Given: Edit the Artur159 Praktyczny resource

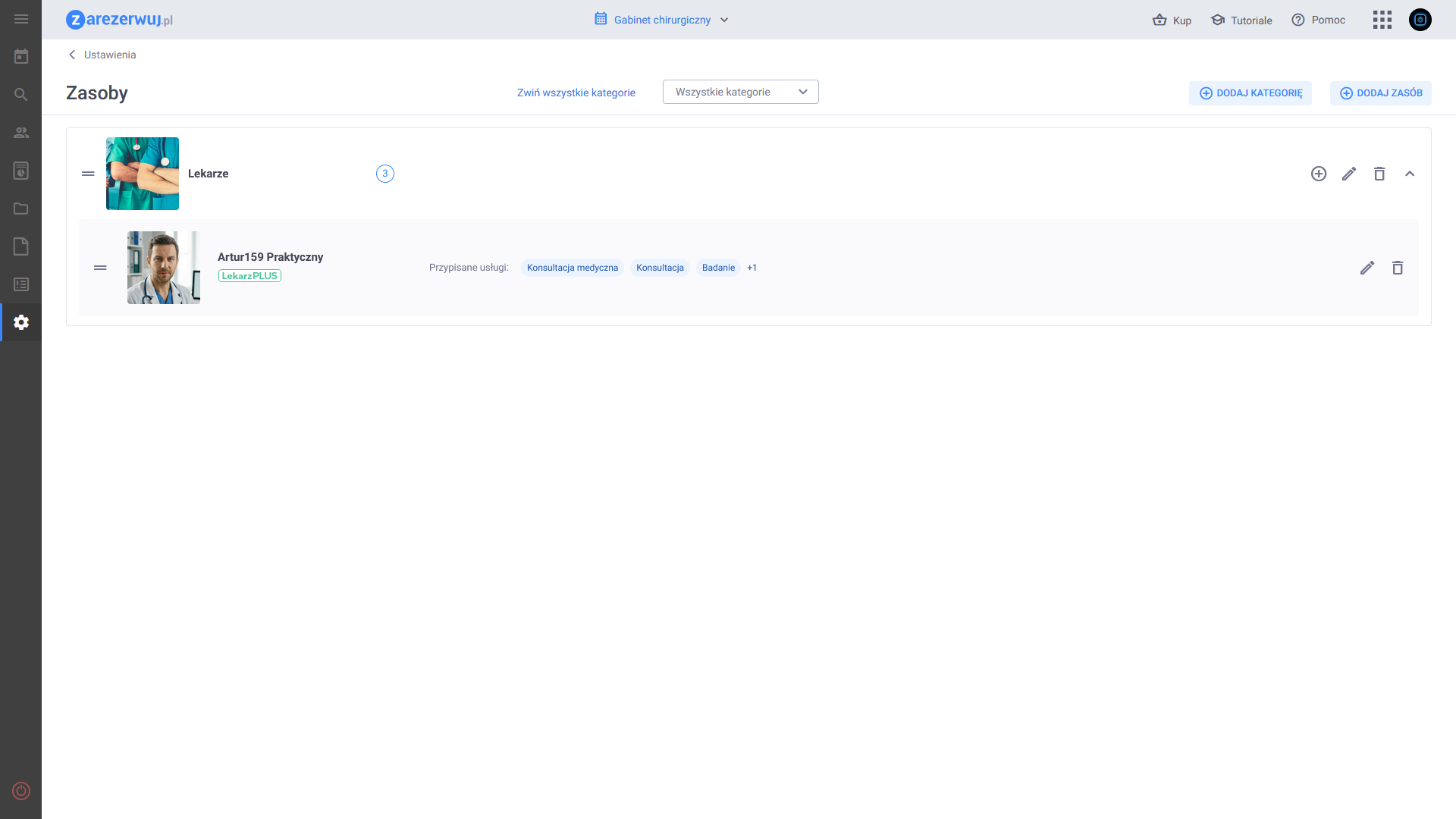Looking at the screenshot, I should coord(1367,268).
